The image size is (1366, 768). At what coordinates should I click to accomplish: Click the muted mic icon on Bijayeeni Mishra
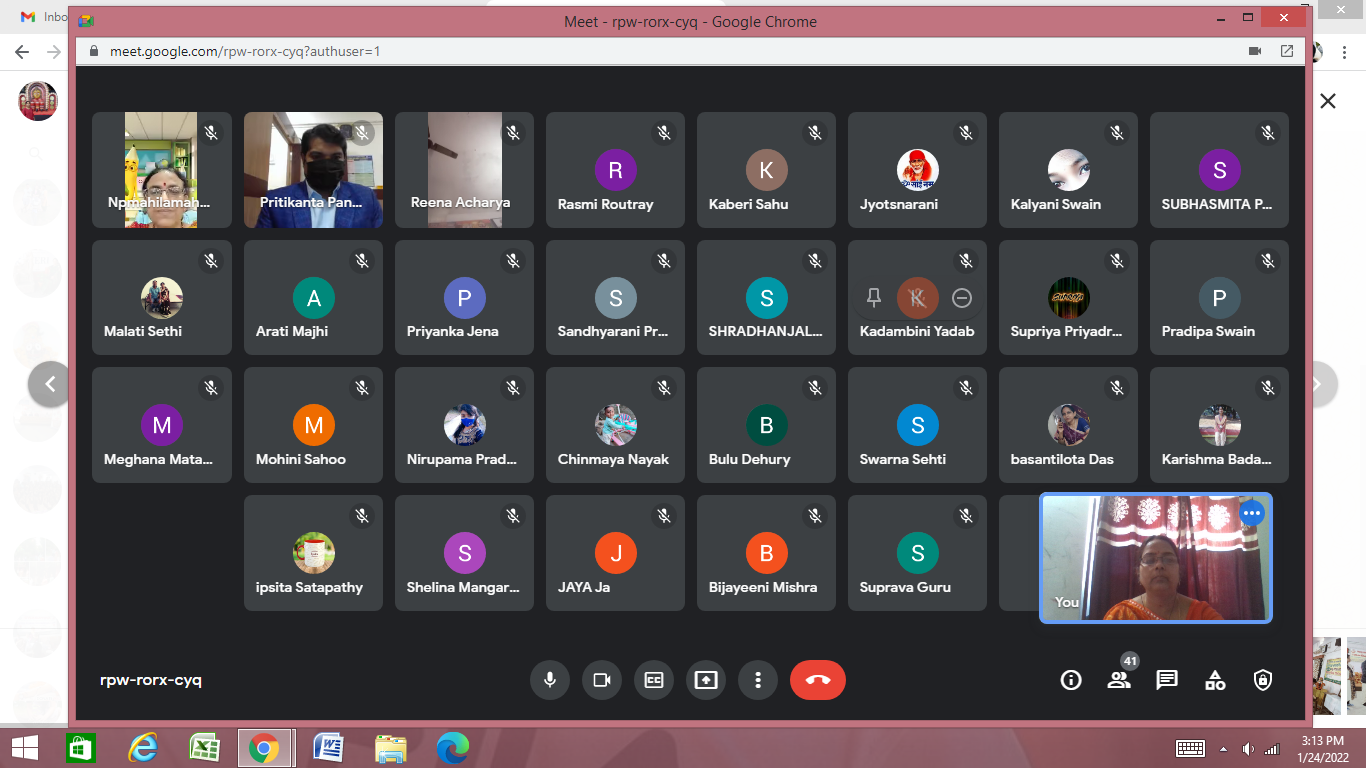click(x=815, y=516)
